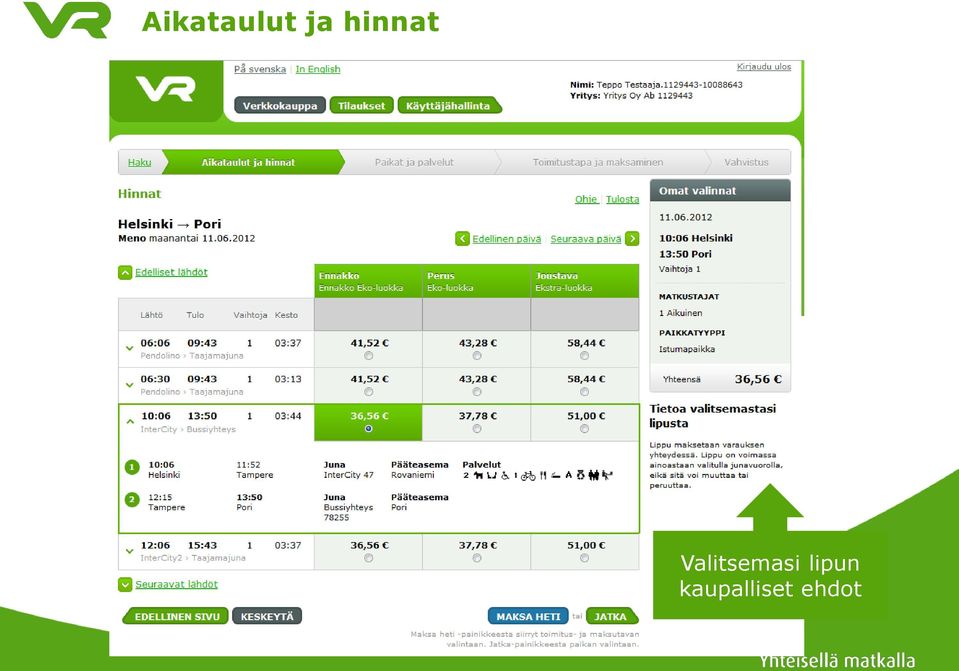Click the Perus Eko-luokka column header

point(476,281)
